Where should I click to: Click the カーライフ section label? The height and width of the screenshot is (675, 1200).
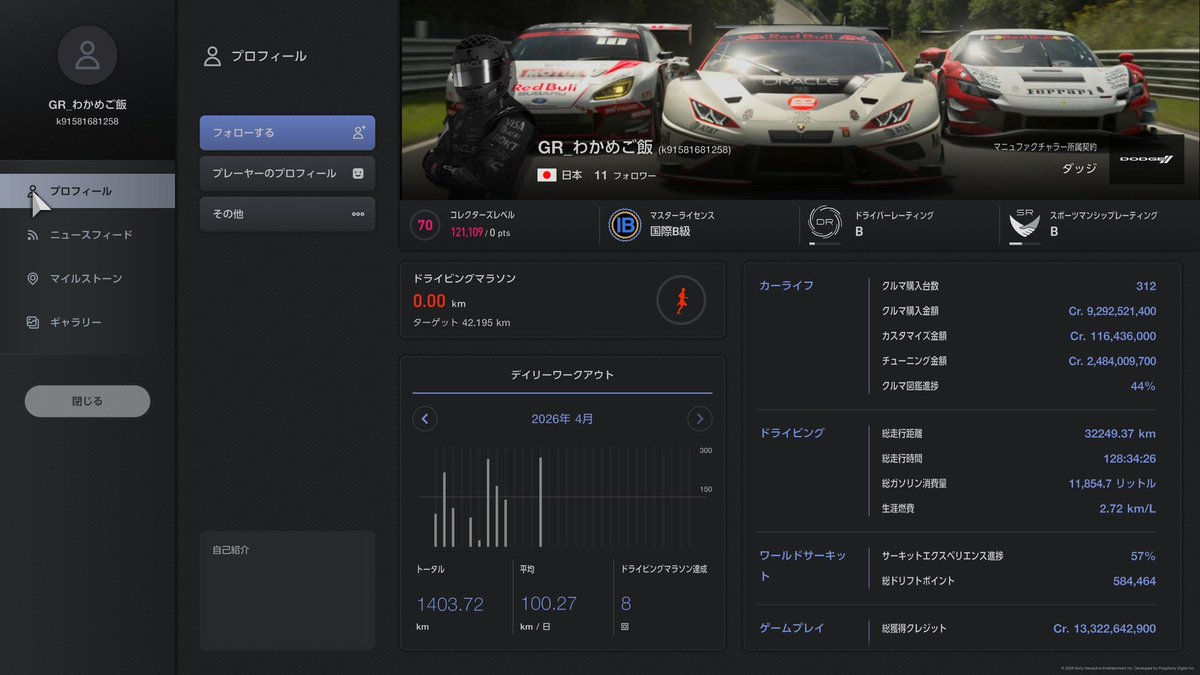787,285
